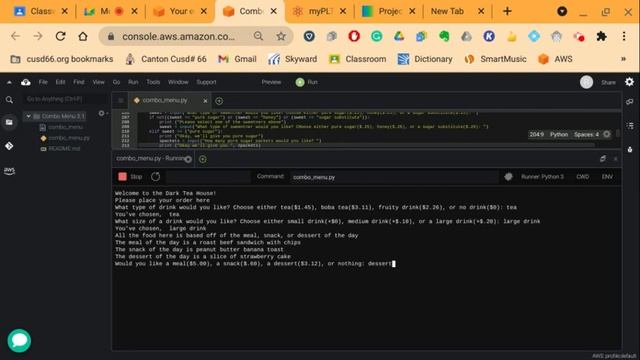
Task: Select combo_menu.py - Running console tab
Action: click(x=153, y=158)
